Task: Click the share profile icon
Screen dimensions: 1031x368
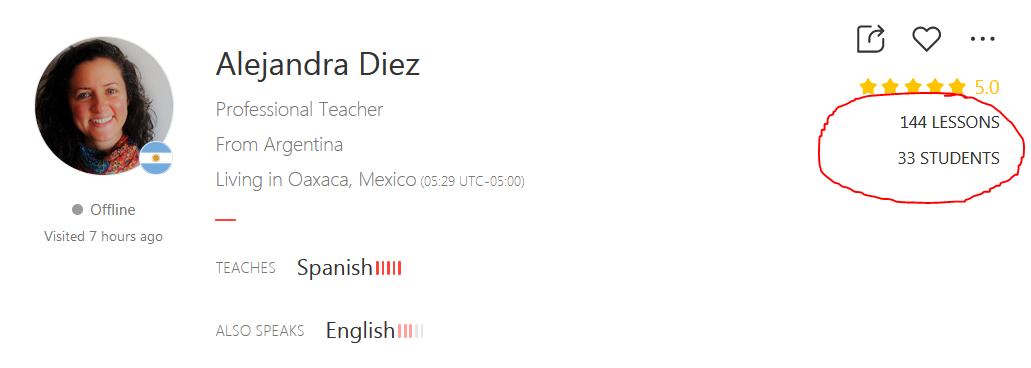Action: (x=871, y=39)
